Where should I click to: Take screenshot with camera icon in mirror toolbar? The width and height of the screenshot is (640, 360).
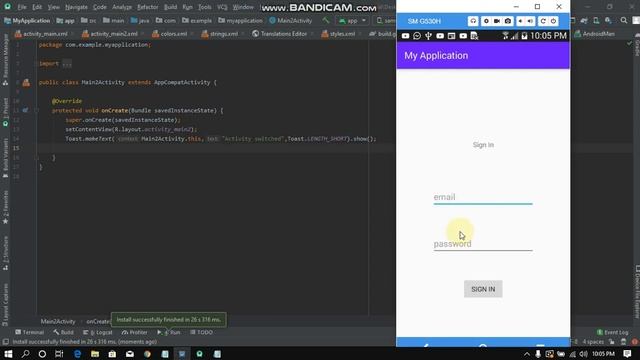508,21
